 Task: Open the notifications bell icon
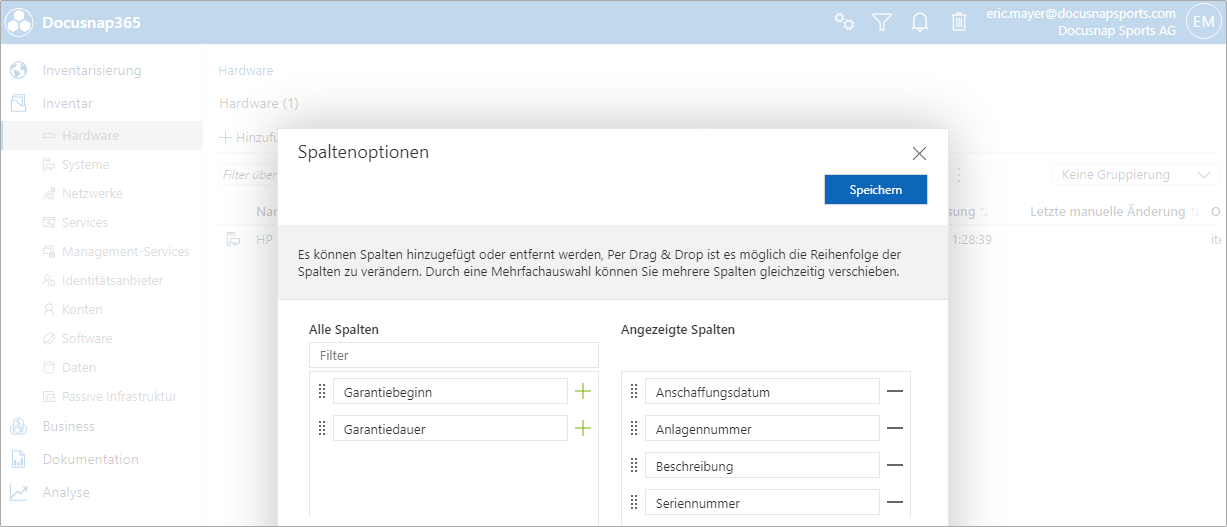pos(920,22)
